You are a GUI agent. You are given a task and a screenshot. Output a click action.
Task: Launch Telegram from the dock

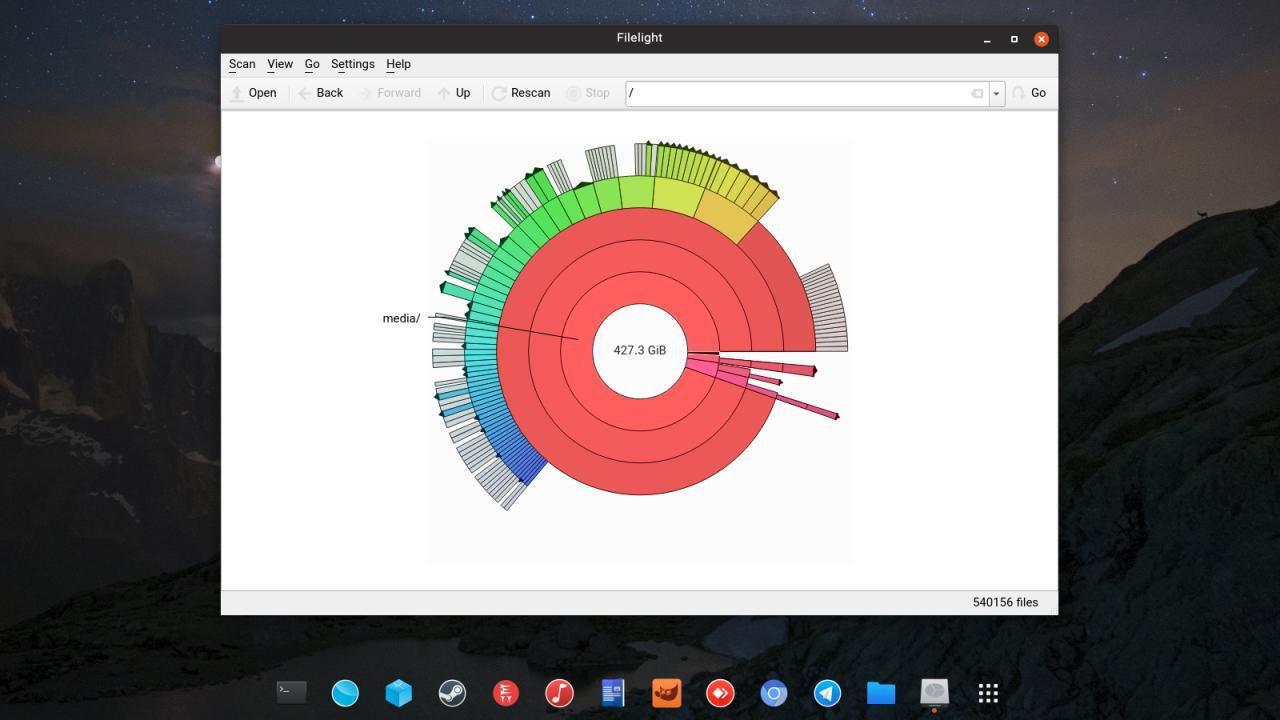[827, 692]
